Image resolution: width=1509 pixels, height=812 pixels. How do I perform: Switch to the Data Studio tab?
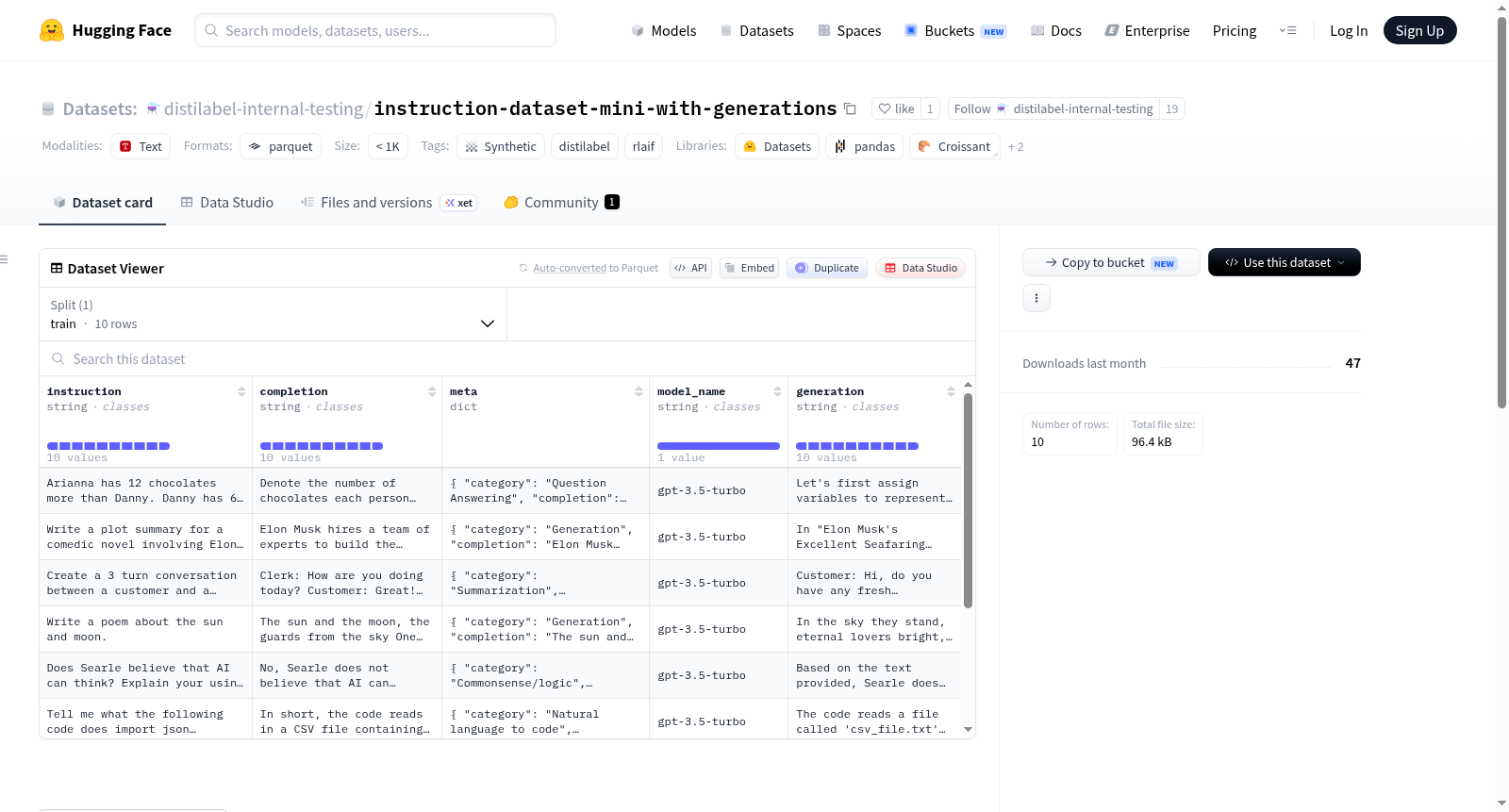(x=227, y=202)
